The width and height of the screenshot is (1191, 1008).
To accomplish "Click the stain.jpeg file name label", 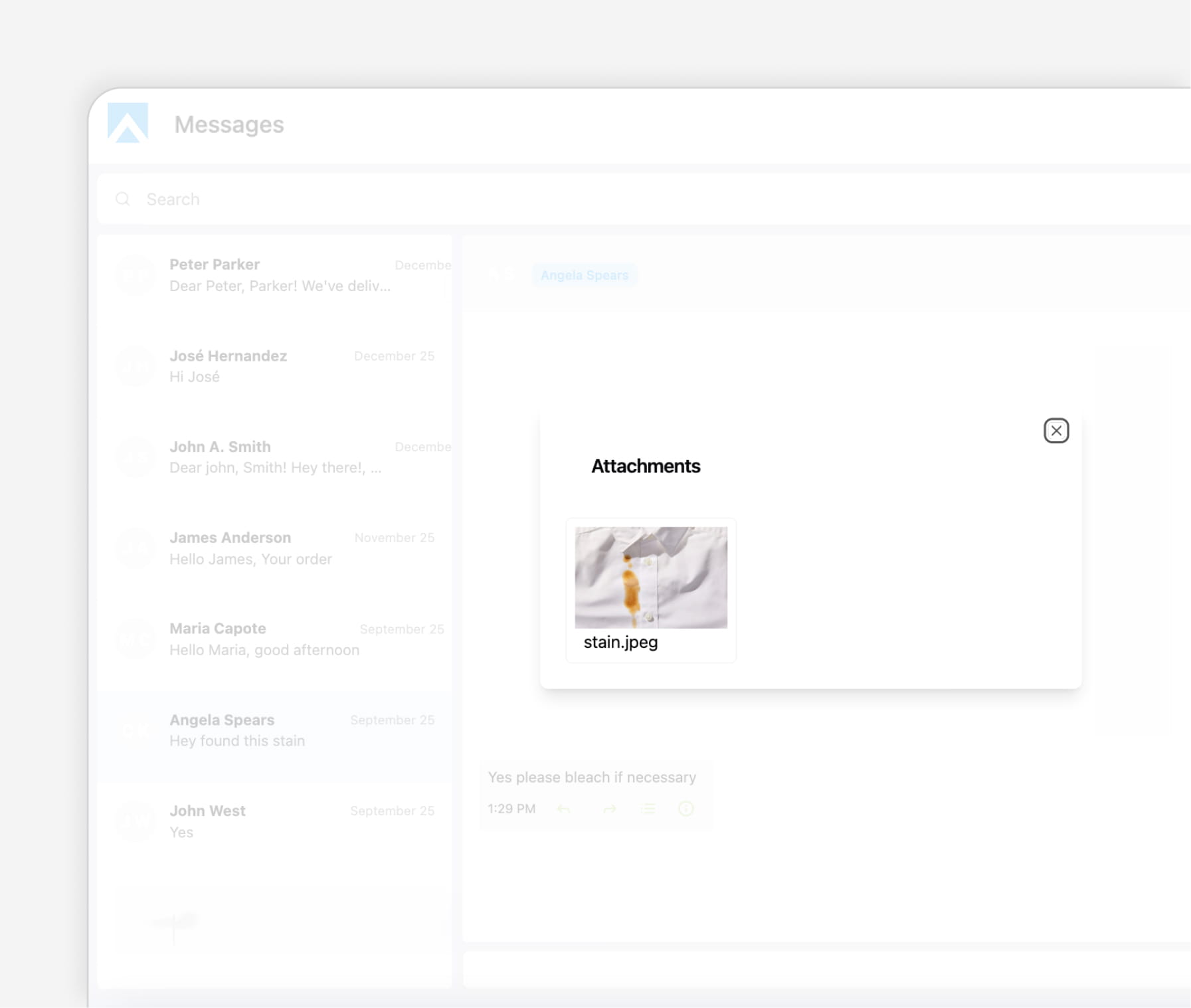I will pyautogui.click(x=620, y=642).
